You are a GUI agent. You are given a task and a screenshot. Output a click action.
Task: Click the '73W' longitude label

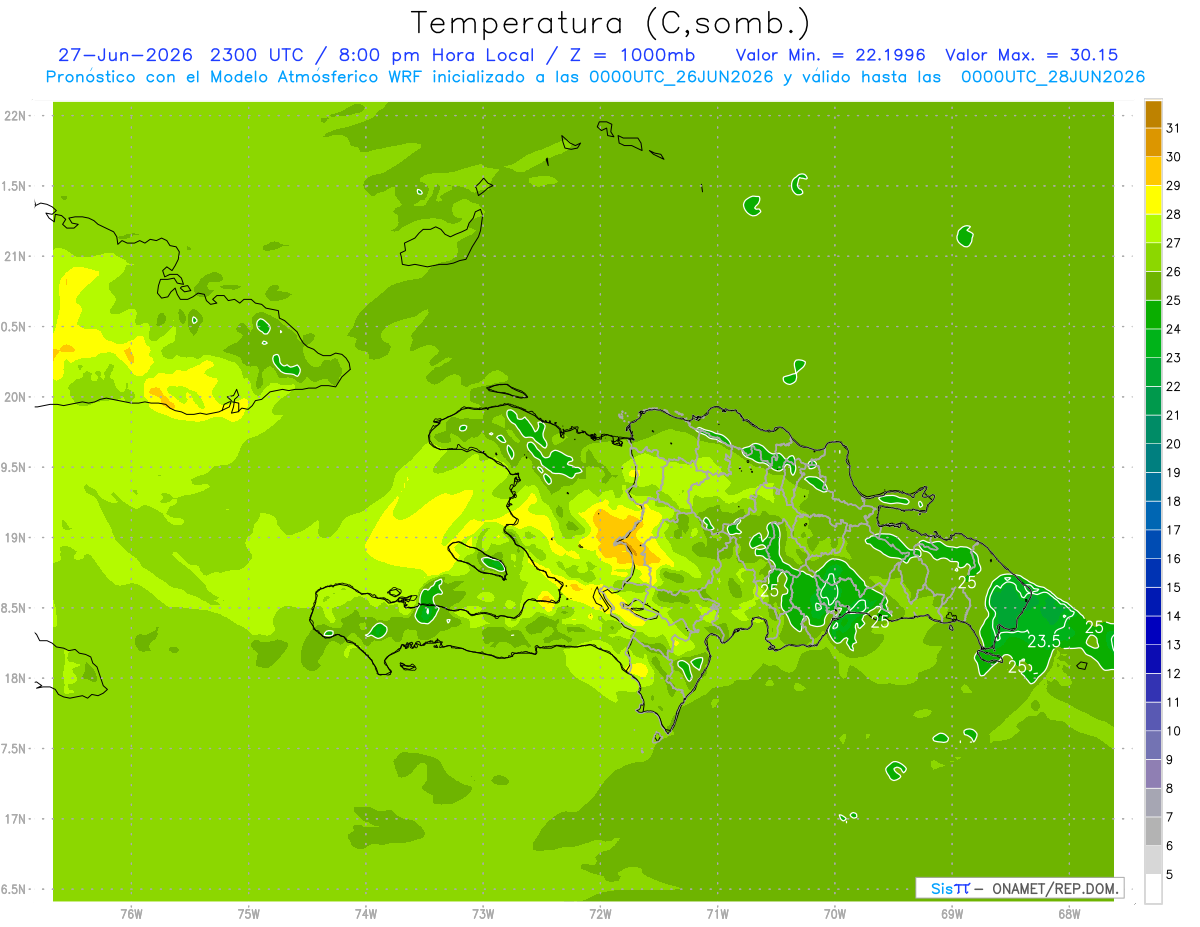tap(483, 914)
